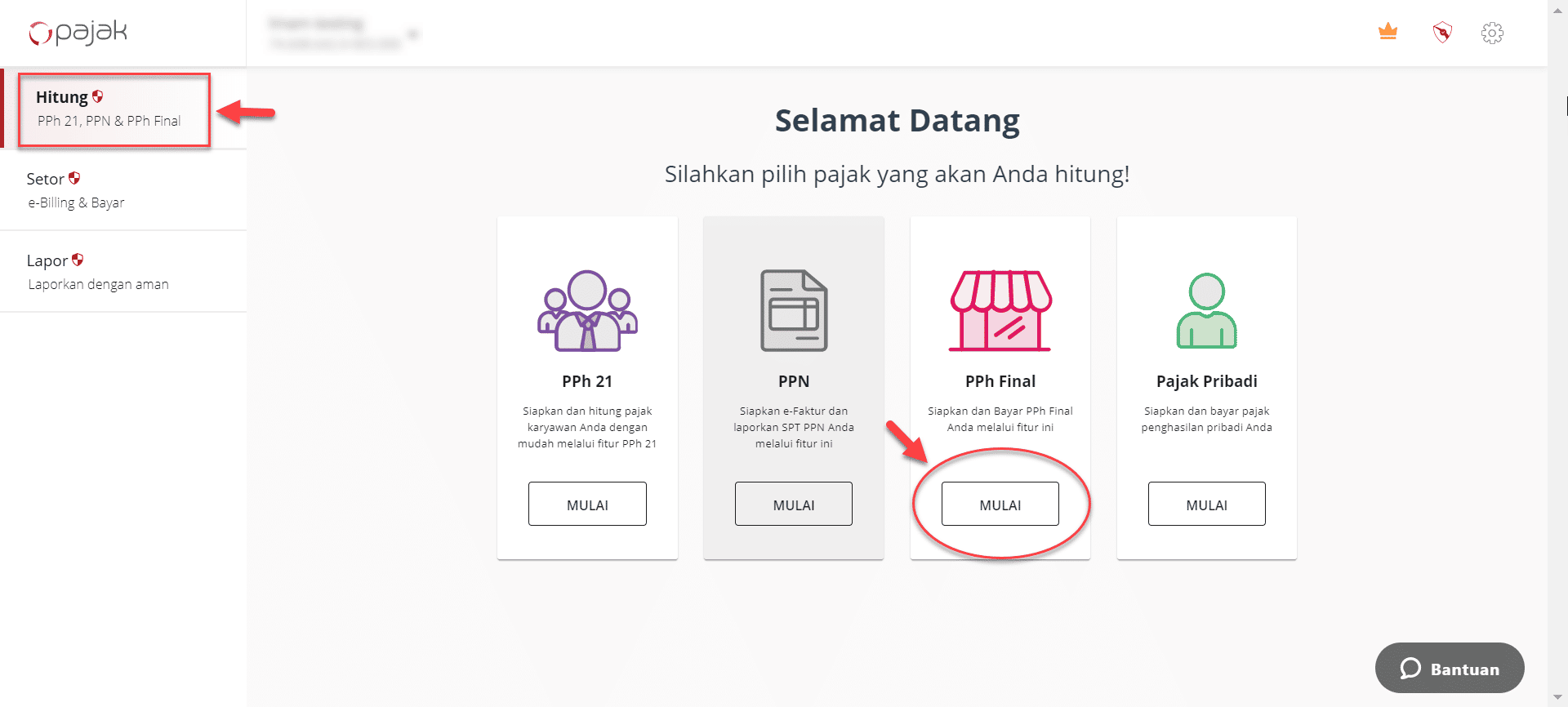The height and width of the screenshot is (707, 1568).
Task: Open the Bantuan help chat button
Action: coord(1450,669)
